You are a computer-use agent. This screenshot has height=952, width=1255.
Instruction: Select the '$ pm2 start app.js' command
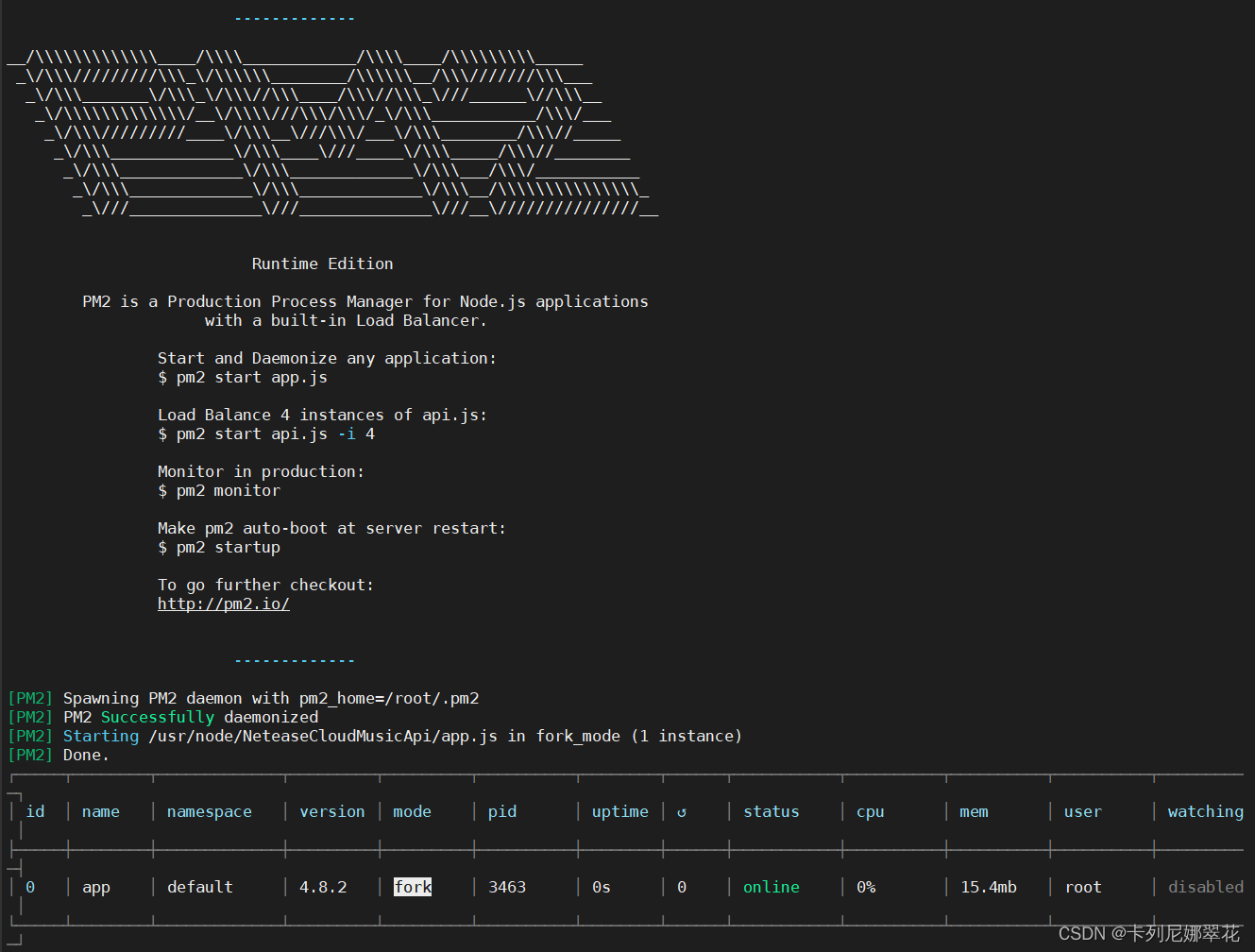click(243, 378)
